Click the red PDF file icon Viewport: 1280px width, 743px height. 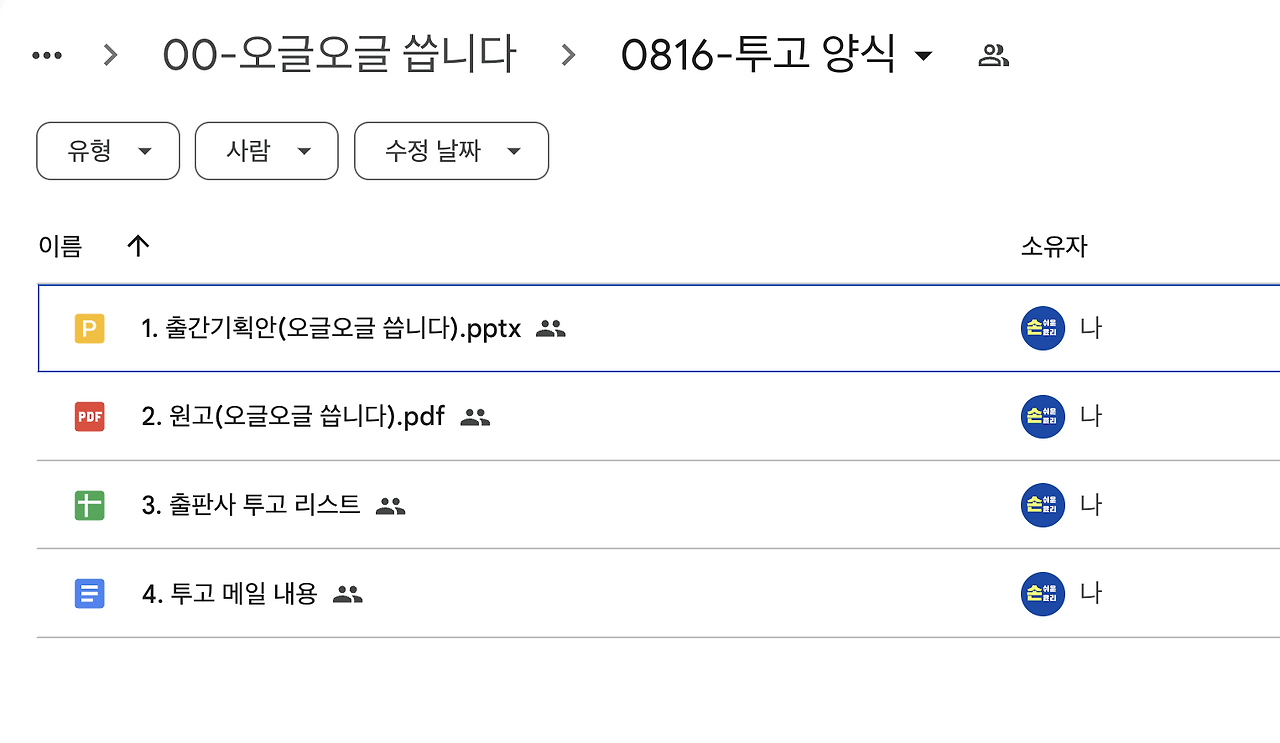pyautogui.click(x=89, y=416)
